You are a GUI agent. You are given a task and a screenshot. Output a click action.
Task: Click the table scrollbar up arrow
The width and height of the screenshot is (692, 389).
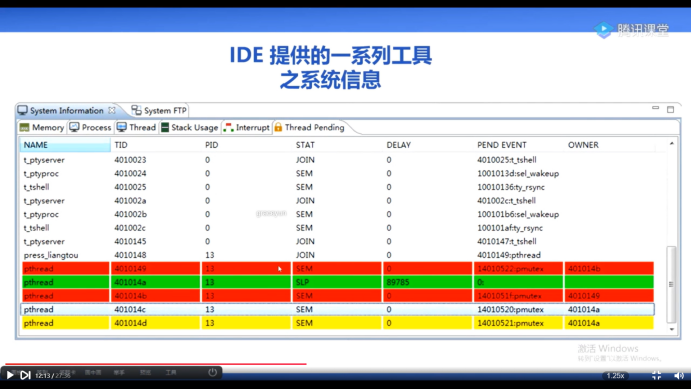[x=672, y=144]
